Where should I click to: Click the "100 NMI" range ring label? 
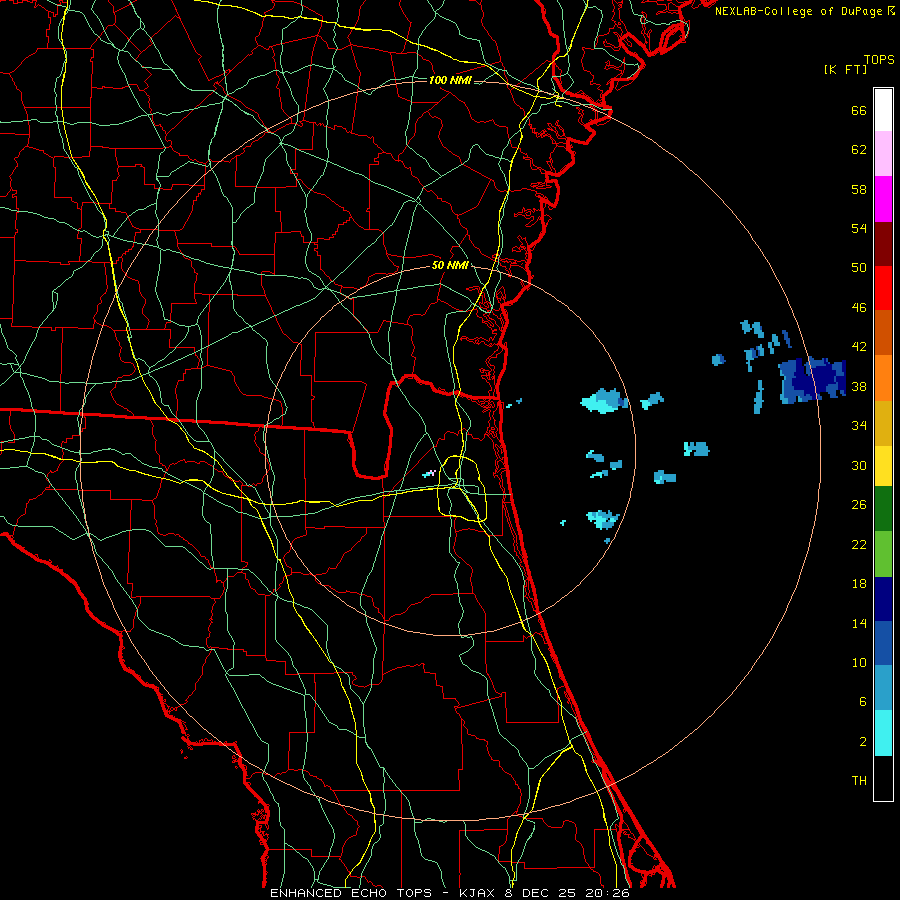pyautogui.click(x=450, y=80)
